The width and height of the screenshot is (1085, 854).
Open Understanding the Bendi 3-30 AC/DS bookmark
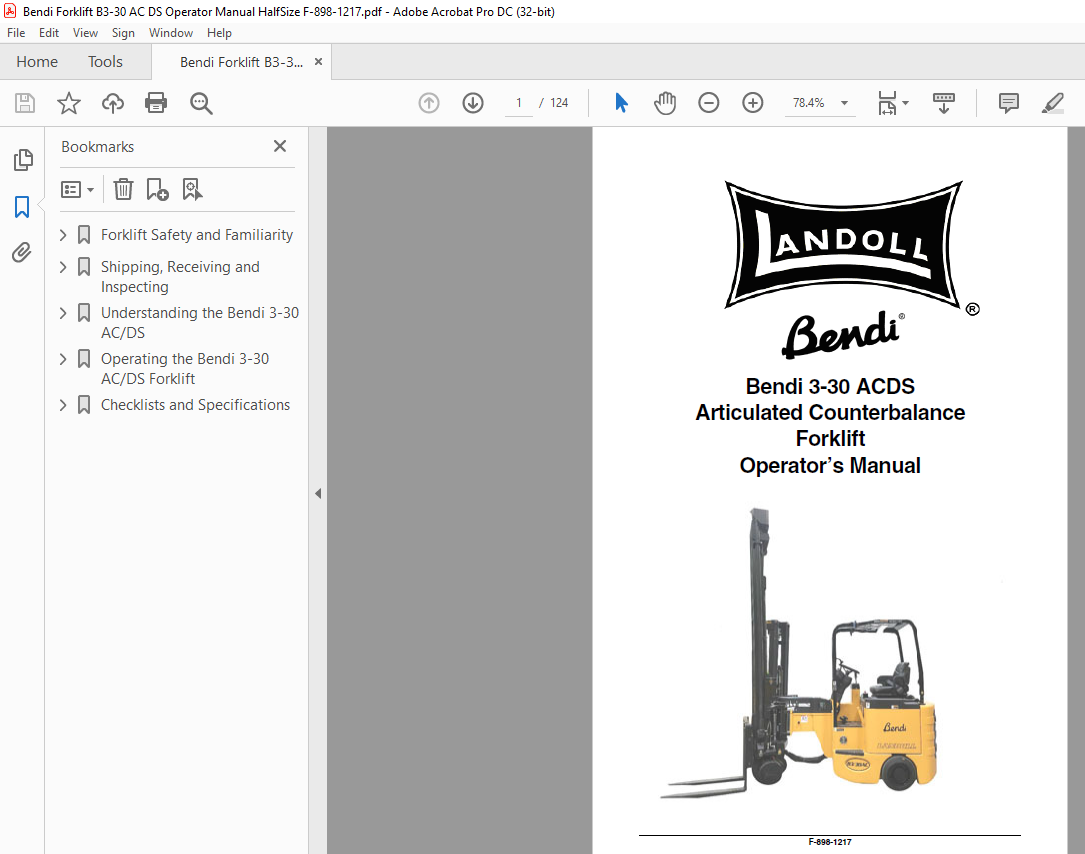(x=199, y=322)
